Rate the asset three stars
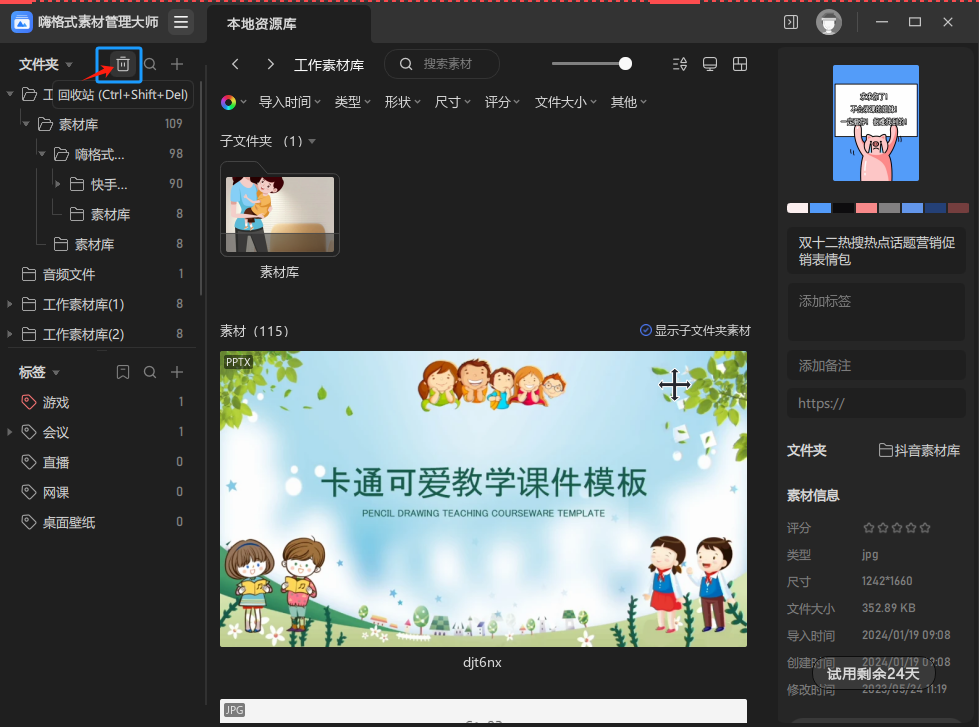Screen dimensions: 979x727 (897, 528)
